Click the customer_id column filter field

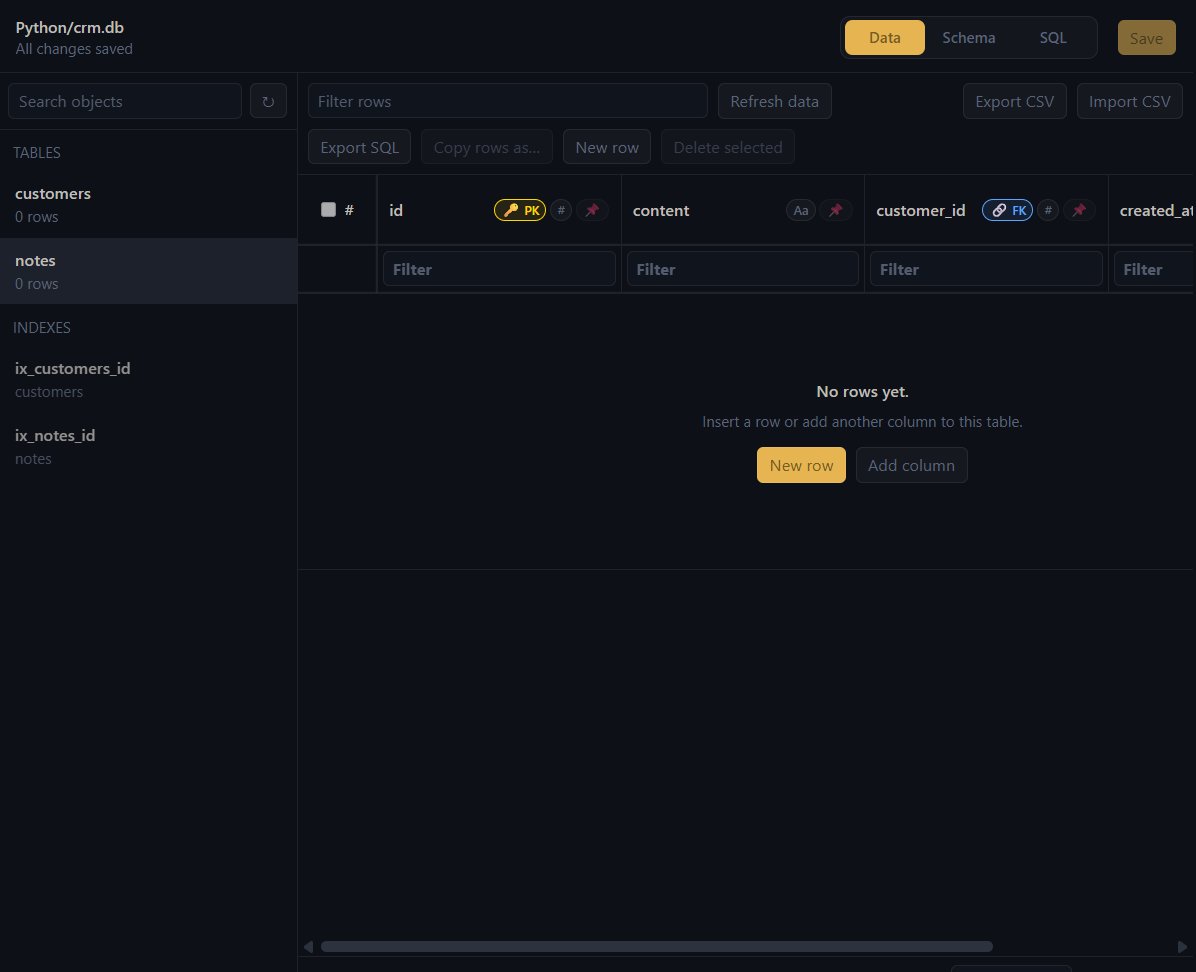pyautogui.click(x=986, y=269)
